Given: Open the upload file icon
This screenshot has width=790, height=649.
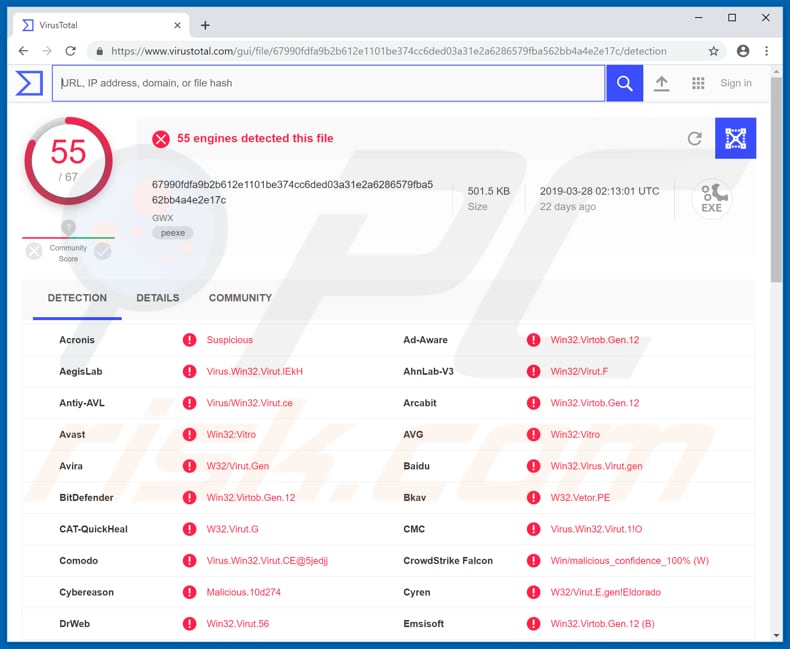Looking at the screenshot, I should pyautogui.click(x=661, y=83).
